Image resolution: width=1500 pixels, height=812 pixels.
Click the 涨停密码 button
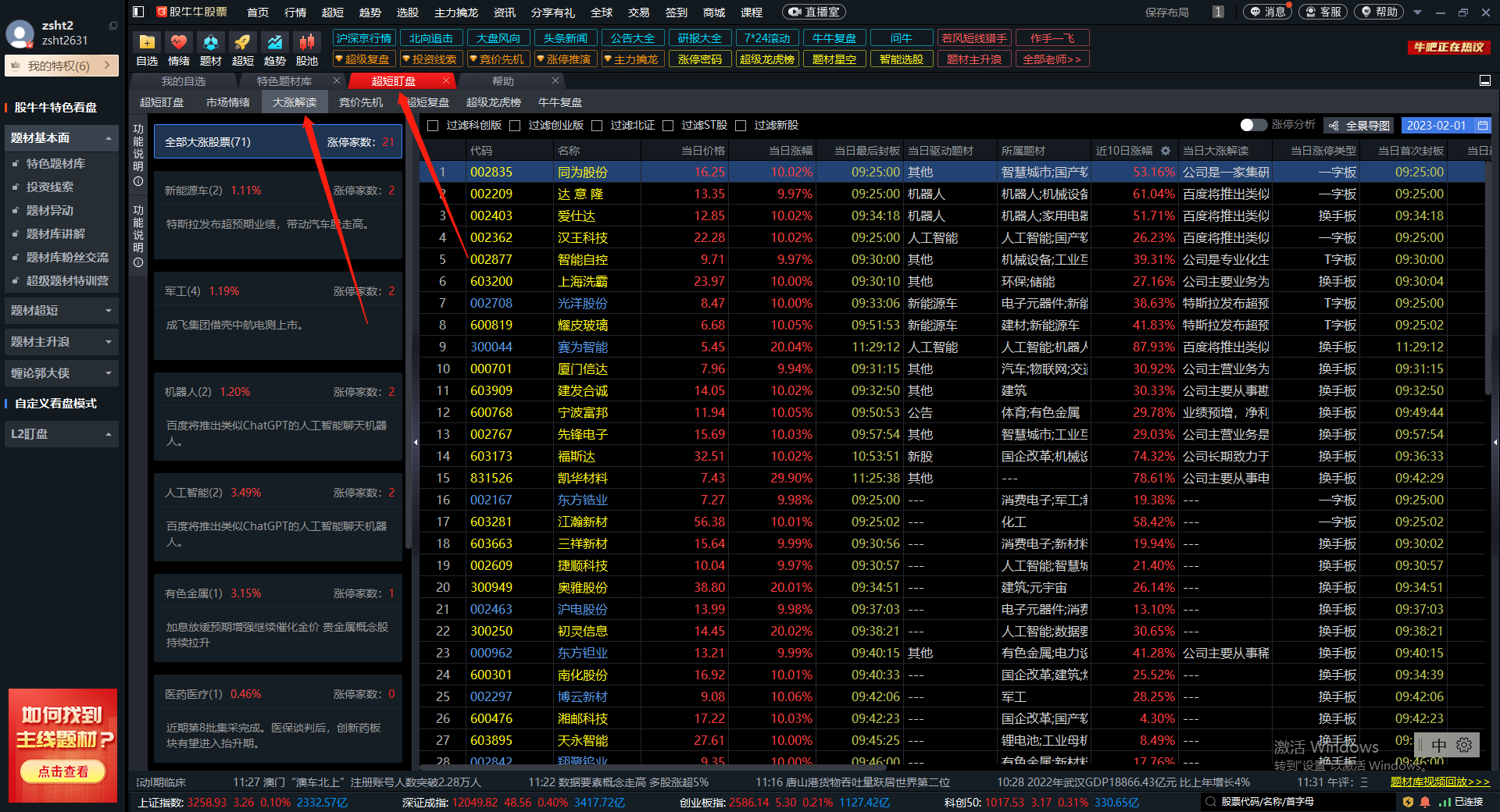[x=699, y=59]
